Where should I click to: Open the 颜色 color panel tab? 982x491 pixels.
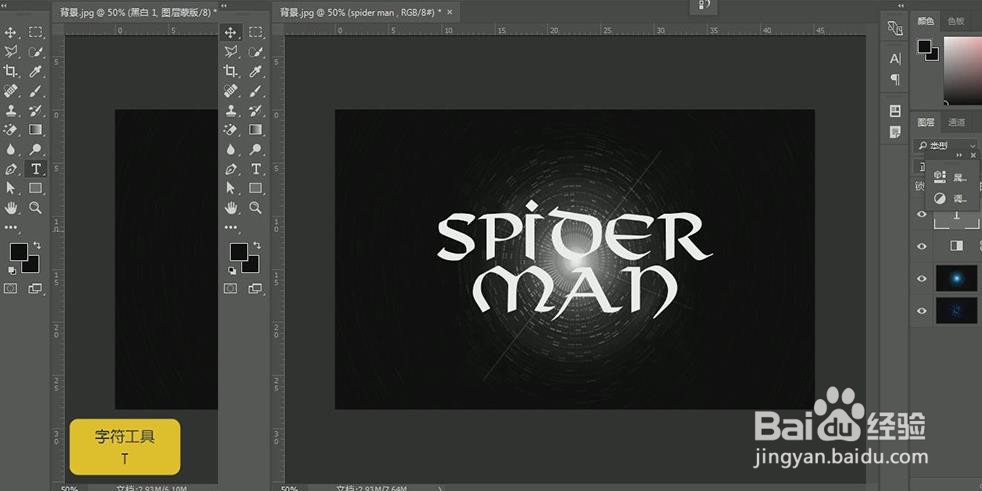pyautogui.click(x=926, y=21)
